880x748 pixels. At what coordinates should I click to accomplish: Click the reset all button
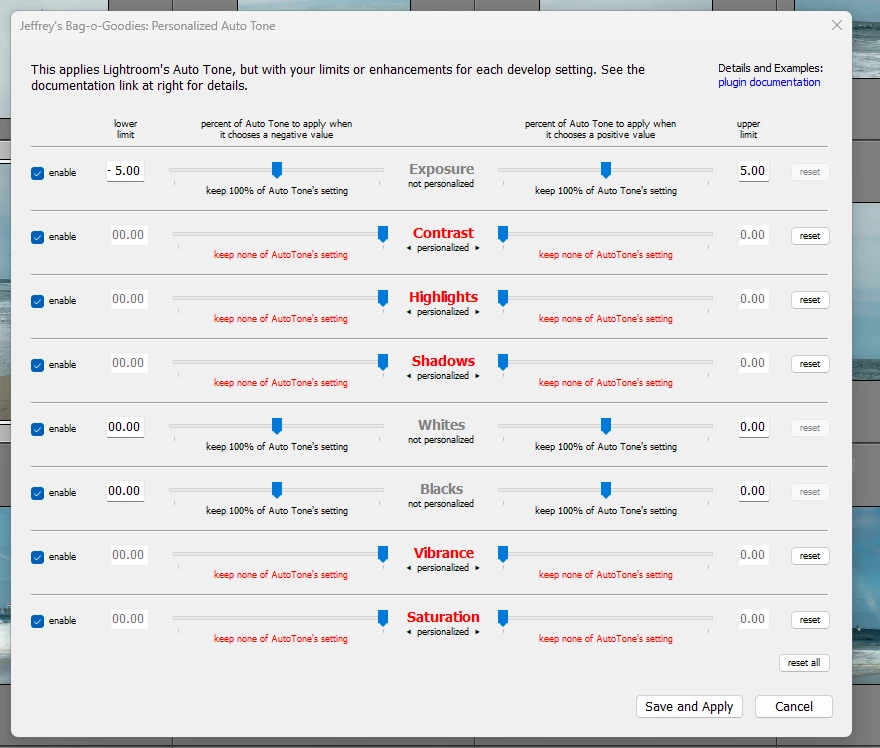pos(804,663)
